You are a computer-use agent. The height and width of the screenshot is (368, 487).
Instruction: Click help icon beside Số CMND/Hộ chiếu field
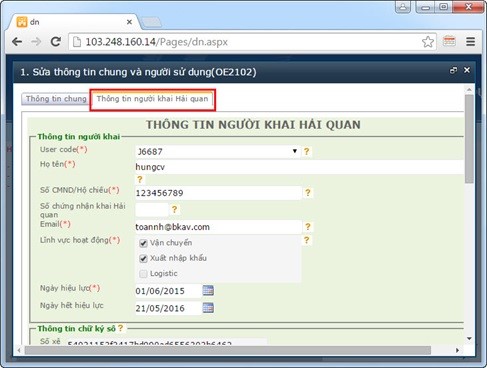coord(308,192)
